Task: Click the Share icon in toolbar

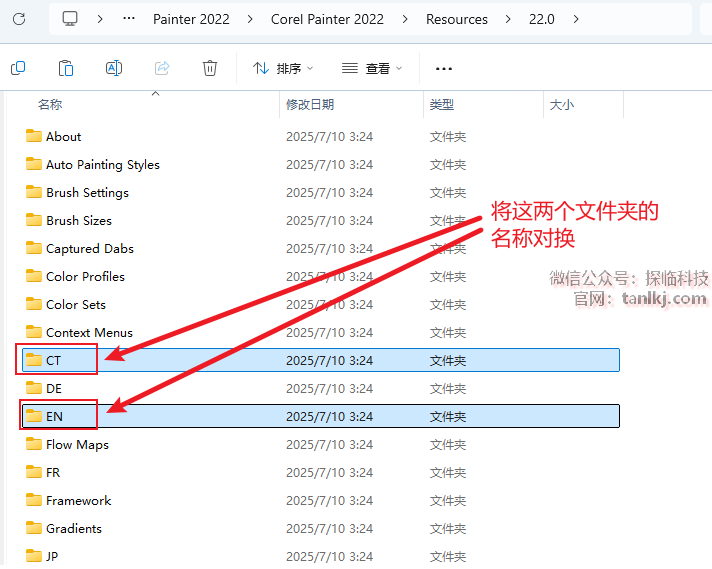Action: coord(162,68)
